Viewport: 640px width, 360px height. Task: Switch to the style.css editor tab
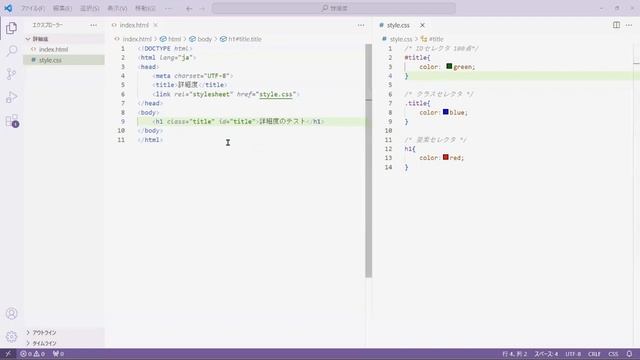[x=398, y=25]
